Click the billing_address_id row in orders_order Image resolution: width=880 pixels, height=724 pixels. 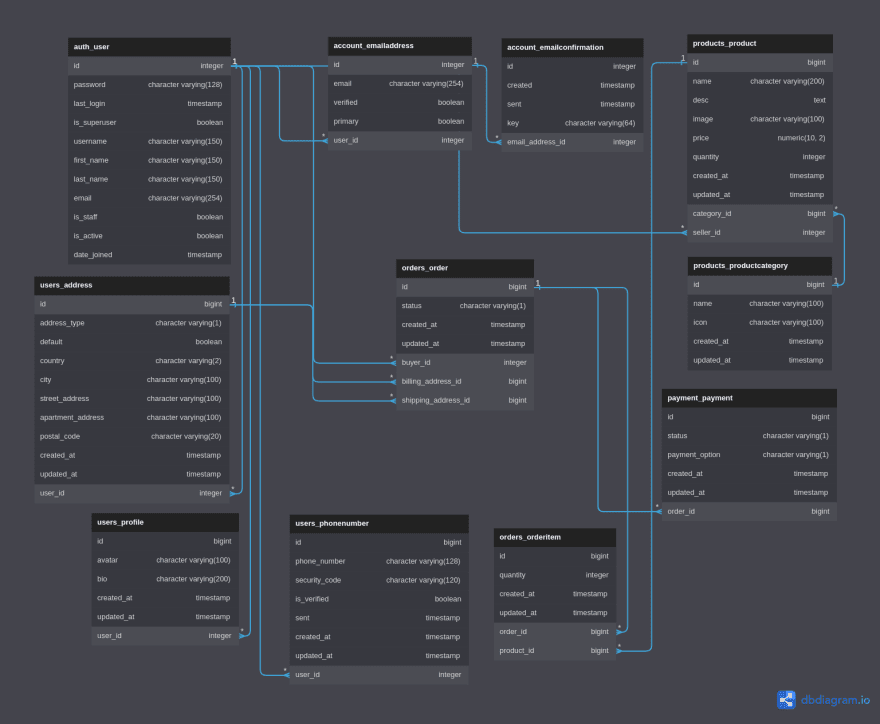point(465,382)
